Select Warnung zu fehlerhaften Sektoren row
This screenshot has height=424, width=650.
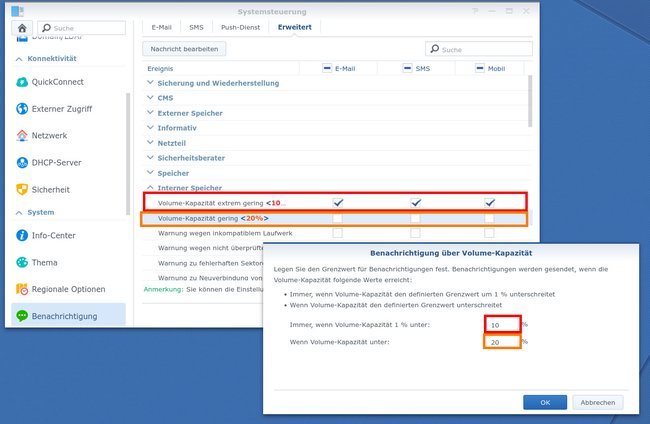[x=203, y=263]
